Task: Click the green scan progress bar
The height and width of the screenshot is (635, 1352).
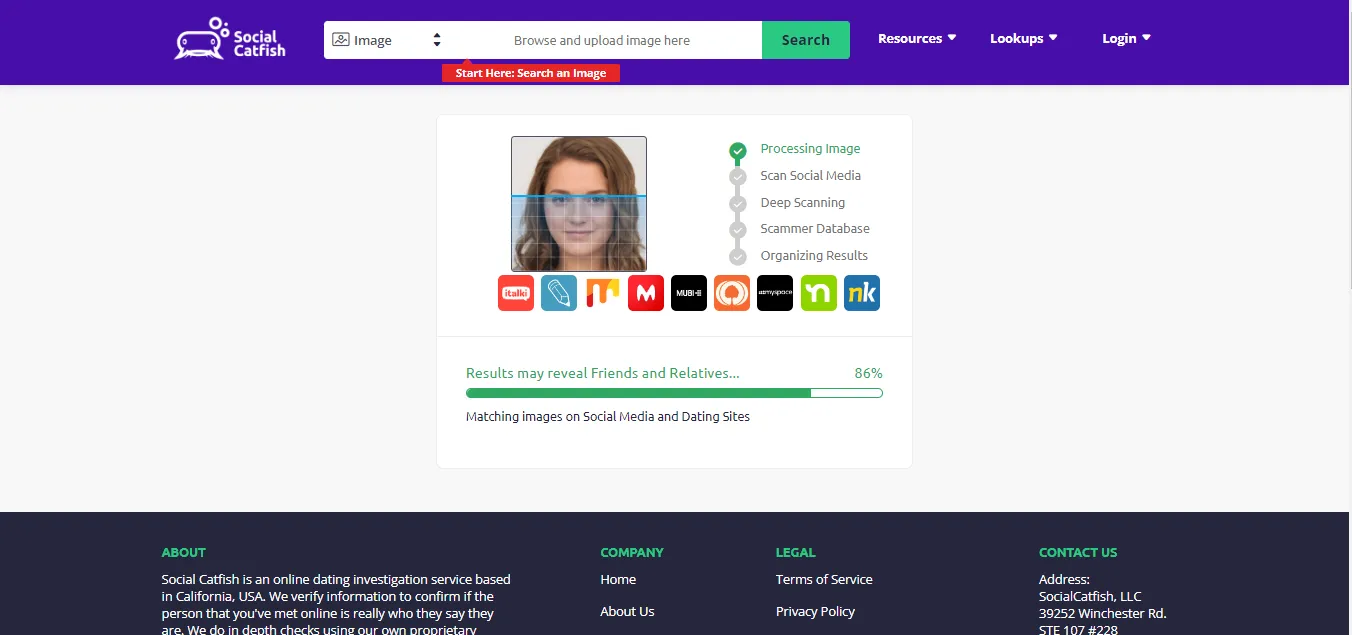Action: tap(673, 393)
